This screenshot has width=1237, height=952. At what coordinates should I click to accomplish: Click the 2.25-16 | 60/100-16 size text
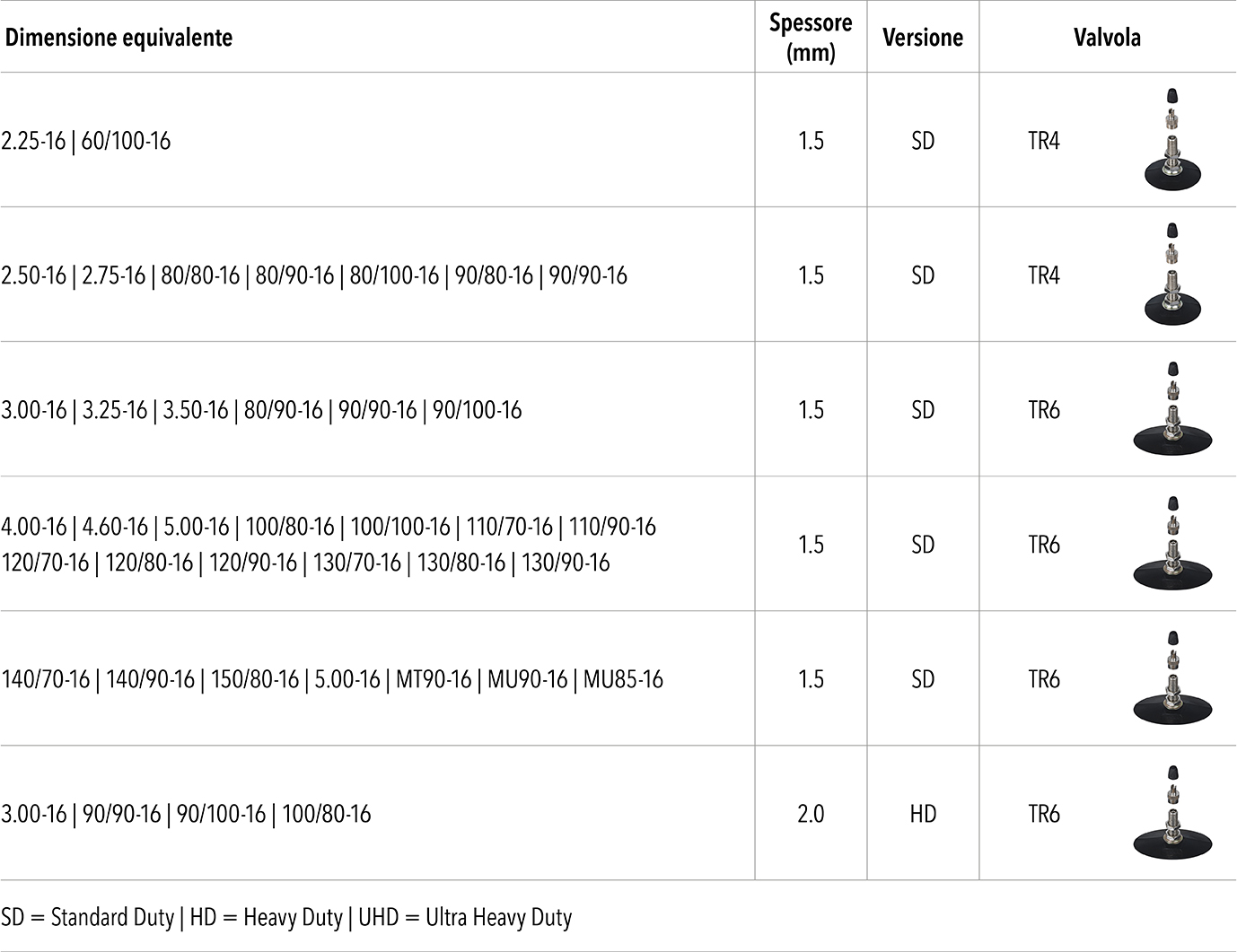pos(86,141)
